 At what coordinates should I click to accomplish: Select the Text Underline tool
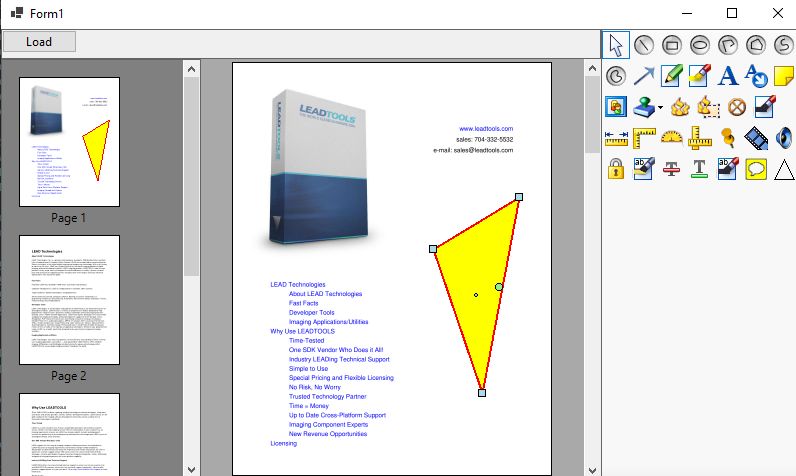700,169
